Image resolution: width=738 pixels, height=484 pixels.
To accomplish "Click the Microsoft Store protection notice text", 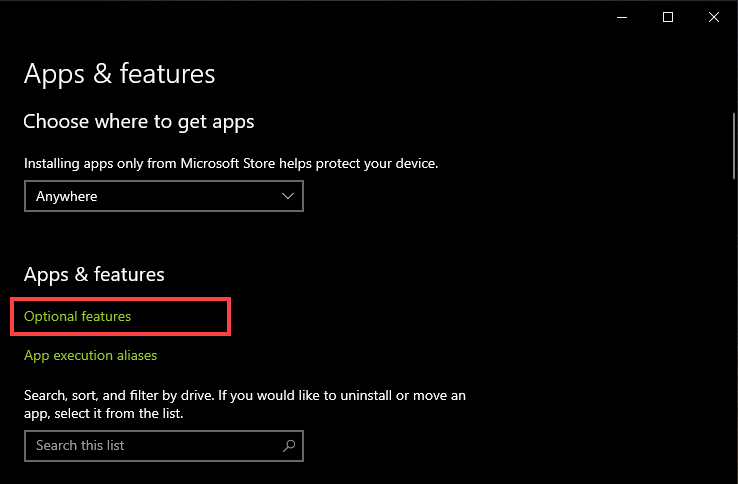I will [231, 162].
